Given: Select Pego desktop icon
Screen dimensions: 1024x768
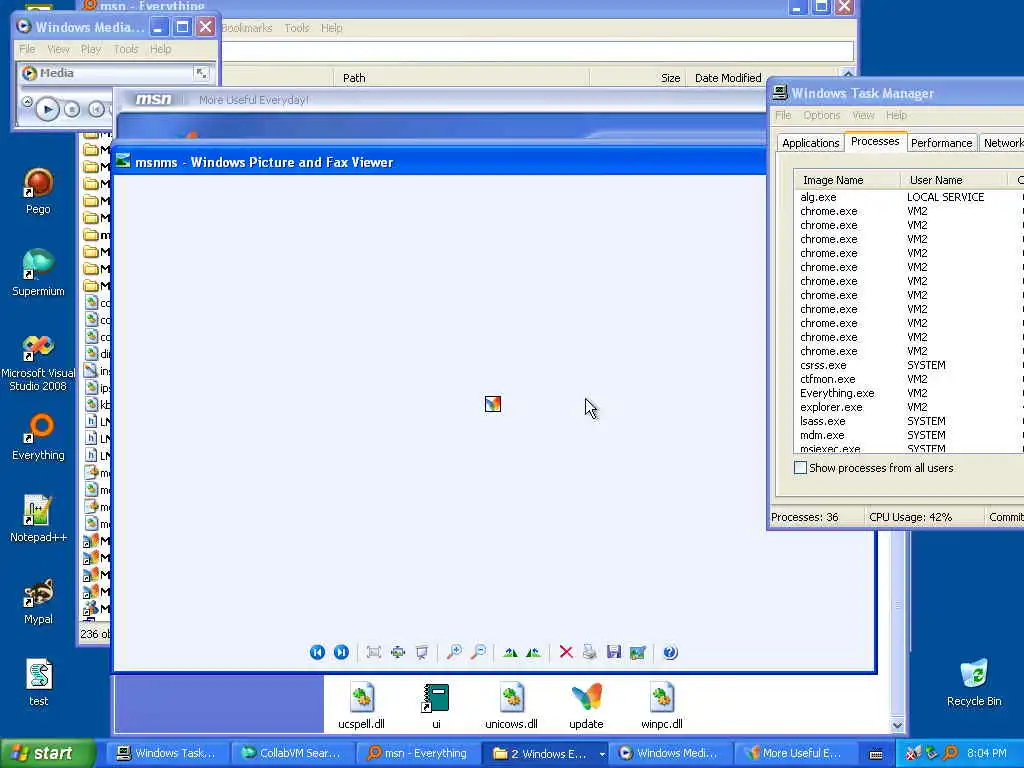Looking at the screenshot, I should click(x=38, y=191).
